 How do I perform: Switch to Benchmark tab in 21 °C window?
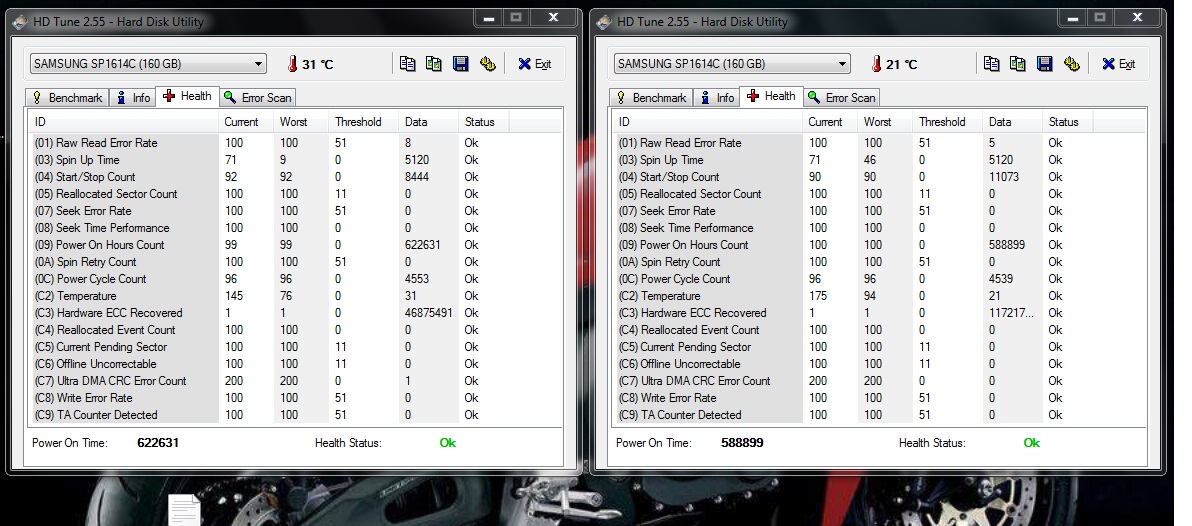pos(651,97)
